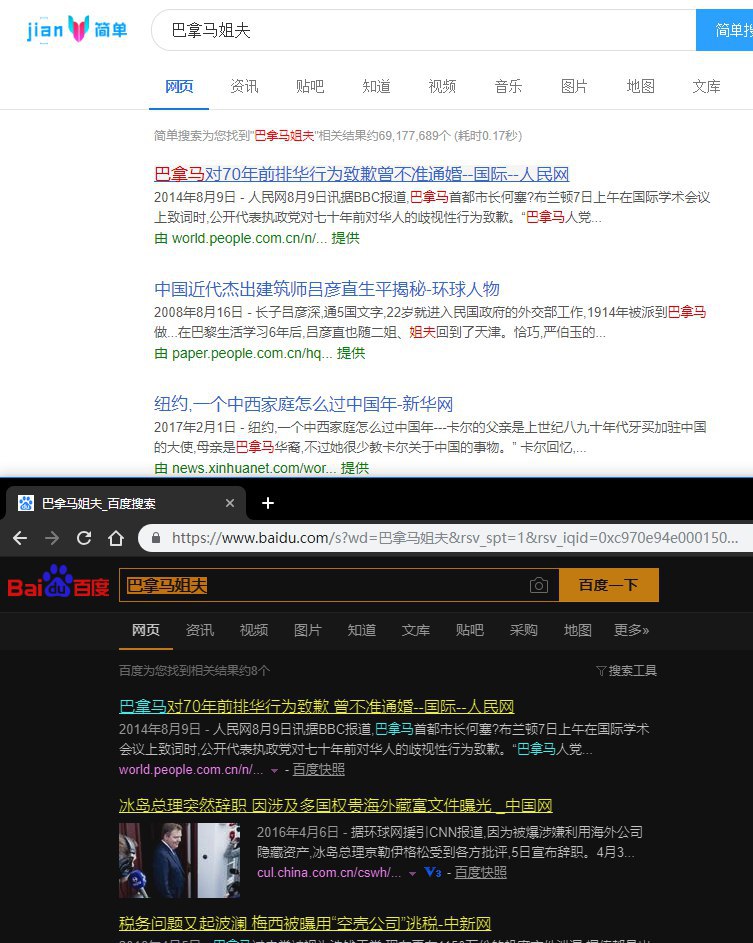
Task: Reload the Baidu page
Action: [x=84, y=538]
